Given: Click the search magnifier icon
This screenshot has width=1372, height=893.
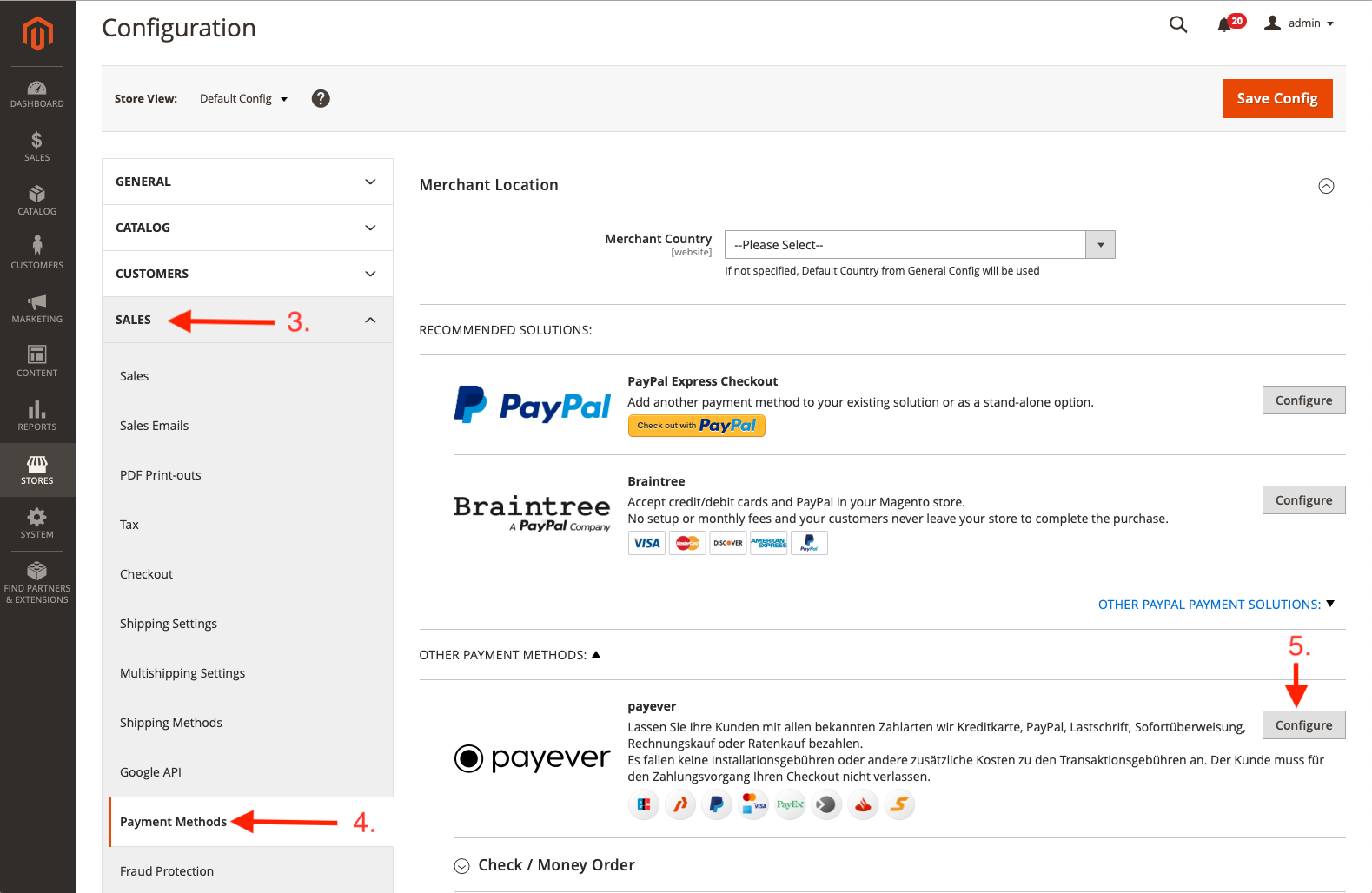Looking at the screenshot, I should coord(1178,24).
